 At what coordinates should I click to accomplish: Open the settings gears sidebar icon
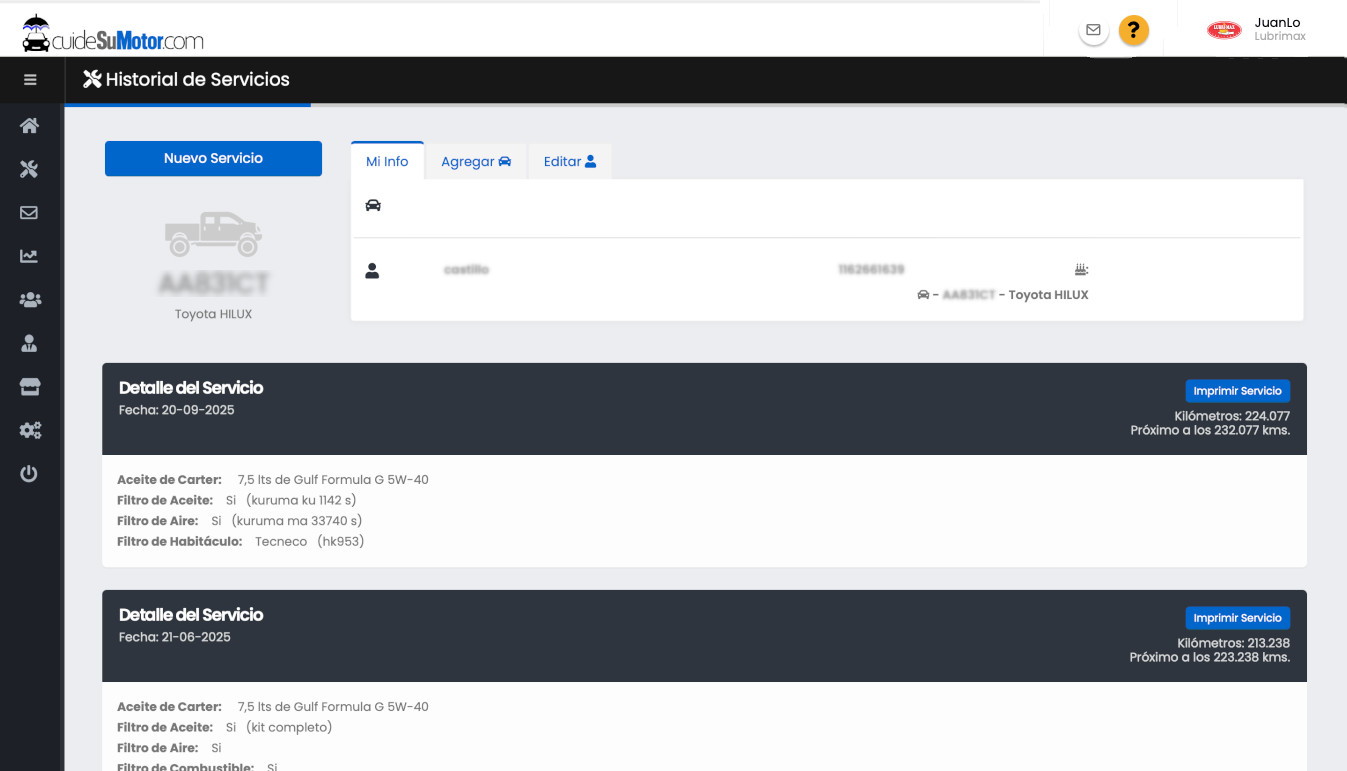pos(29,430)
